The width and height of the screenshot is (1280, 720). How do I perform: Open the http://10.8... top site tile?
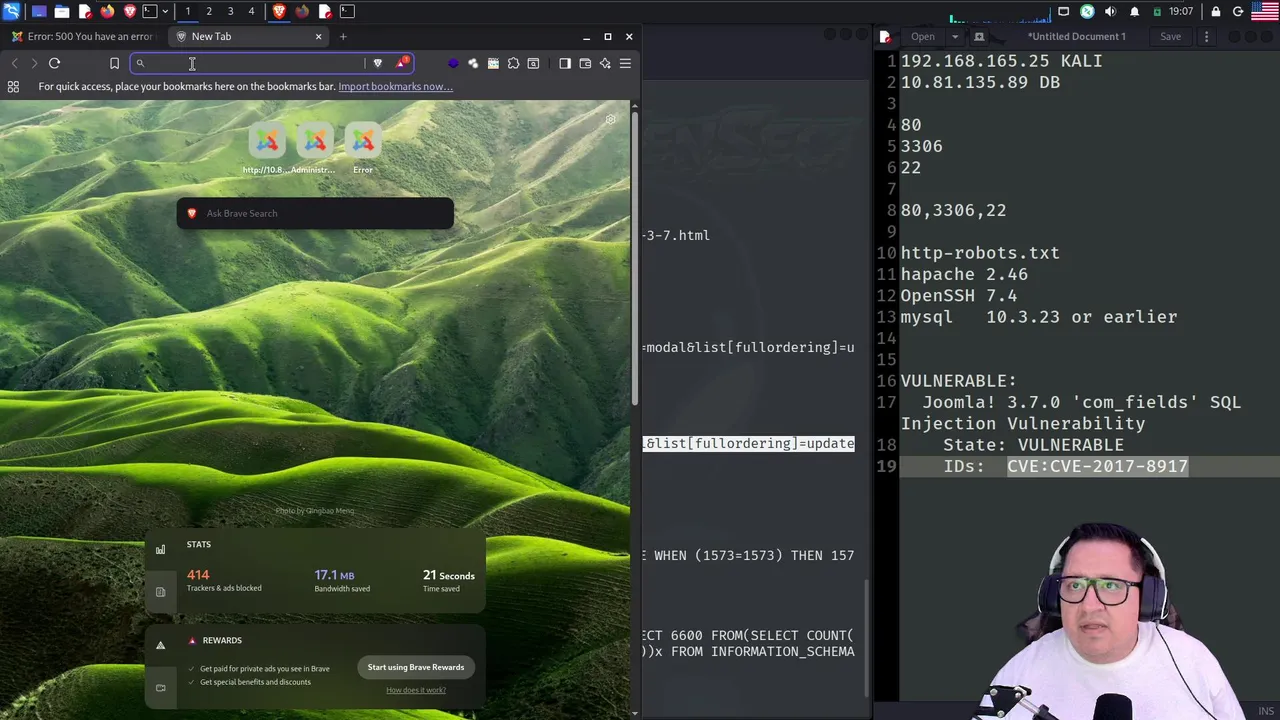[x=267, y=150]
